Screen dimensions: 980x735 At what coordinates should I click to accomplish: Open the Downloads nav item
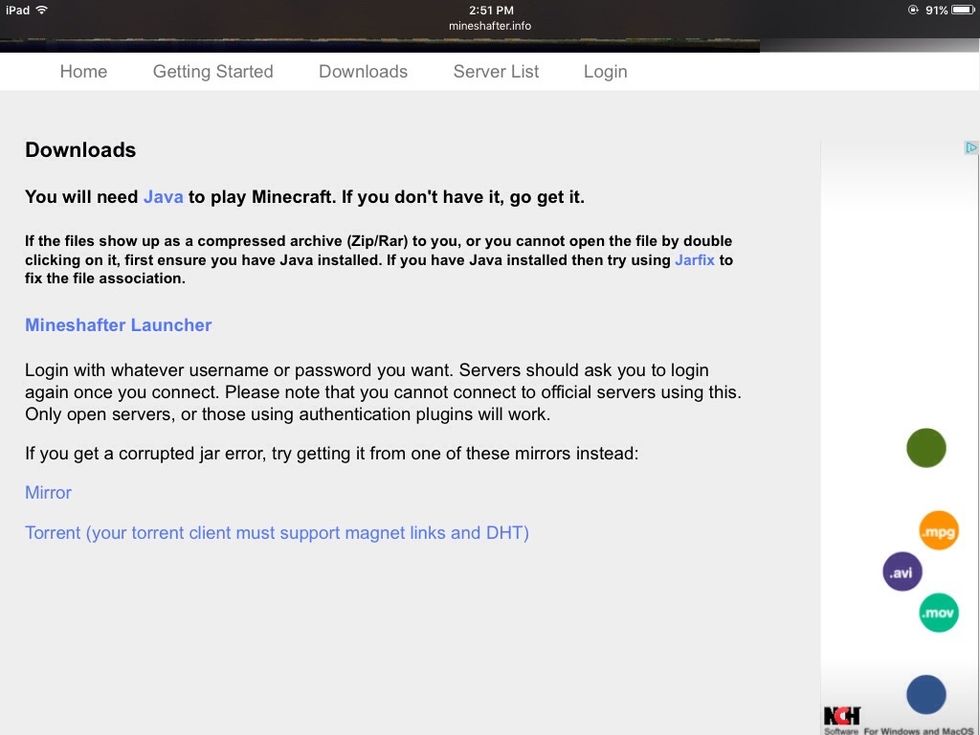tap(362, 71)
